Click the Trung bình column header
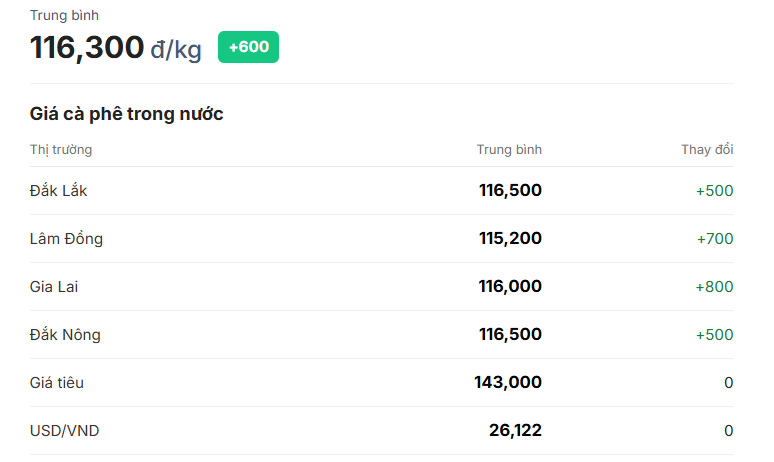 509,150
